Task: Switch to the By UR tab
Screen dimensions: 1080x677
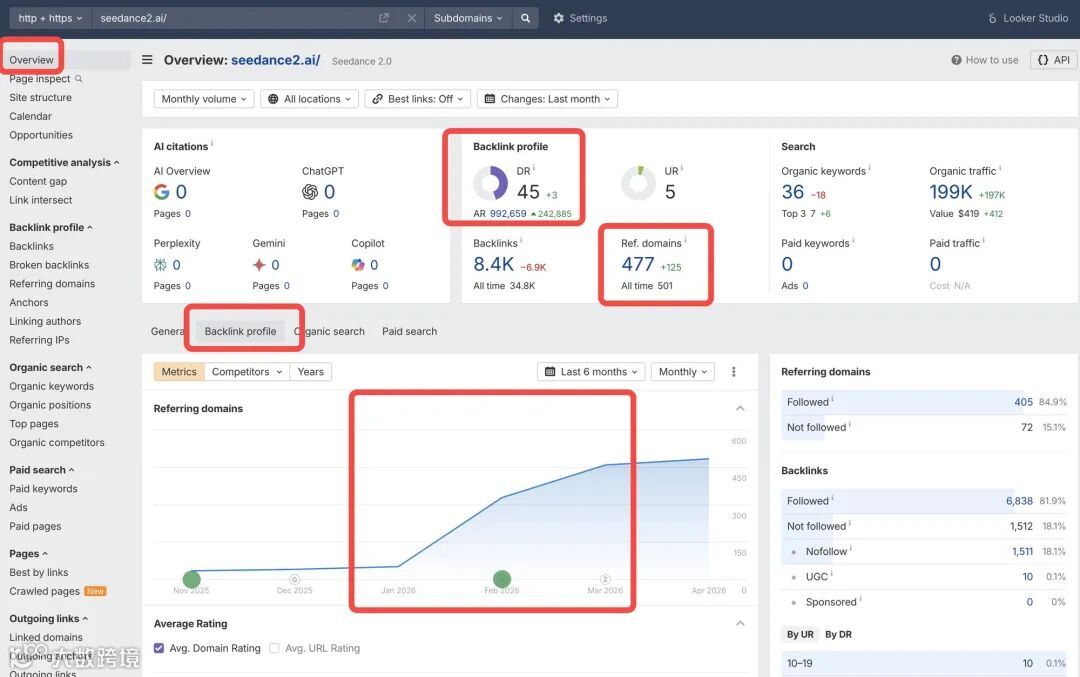Action: pyautogui.click(x=800, y=634)
